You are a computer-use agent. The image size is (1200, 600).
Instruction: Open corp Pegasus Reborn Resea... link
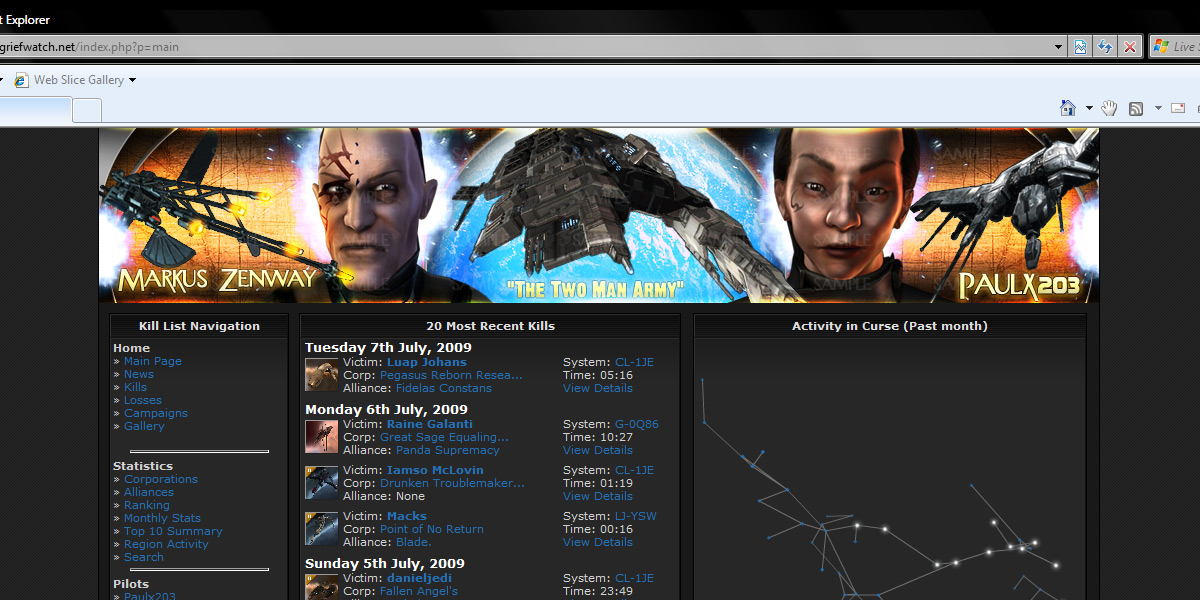click(x=451, y=375)
